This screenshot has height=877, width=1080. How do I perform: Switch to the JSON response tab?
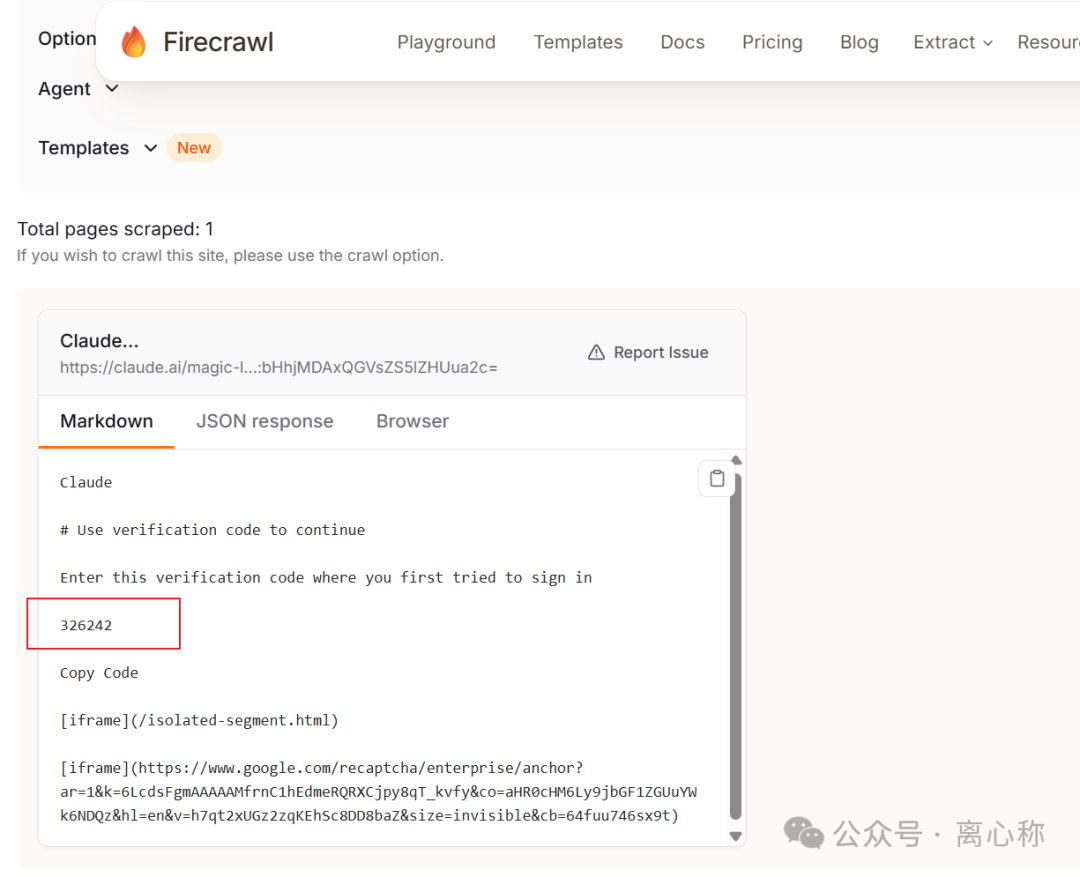pos(265,421)
